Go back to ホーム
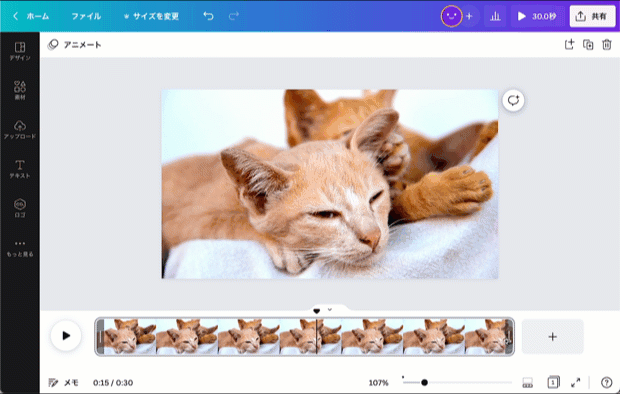 (31, 16)
